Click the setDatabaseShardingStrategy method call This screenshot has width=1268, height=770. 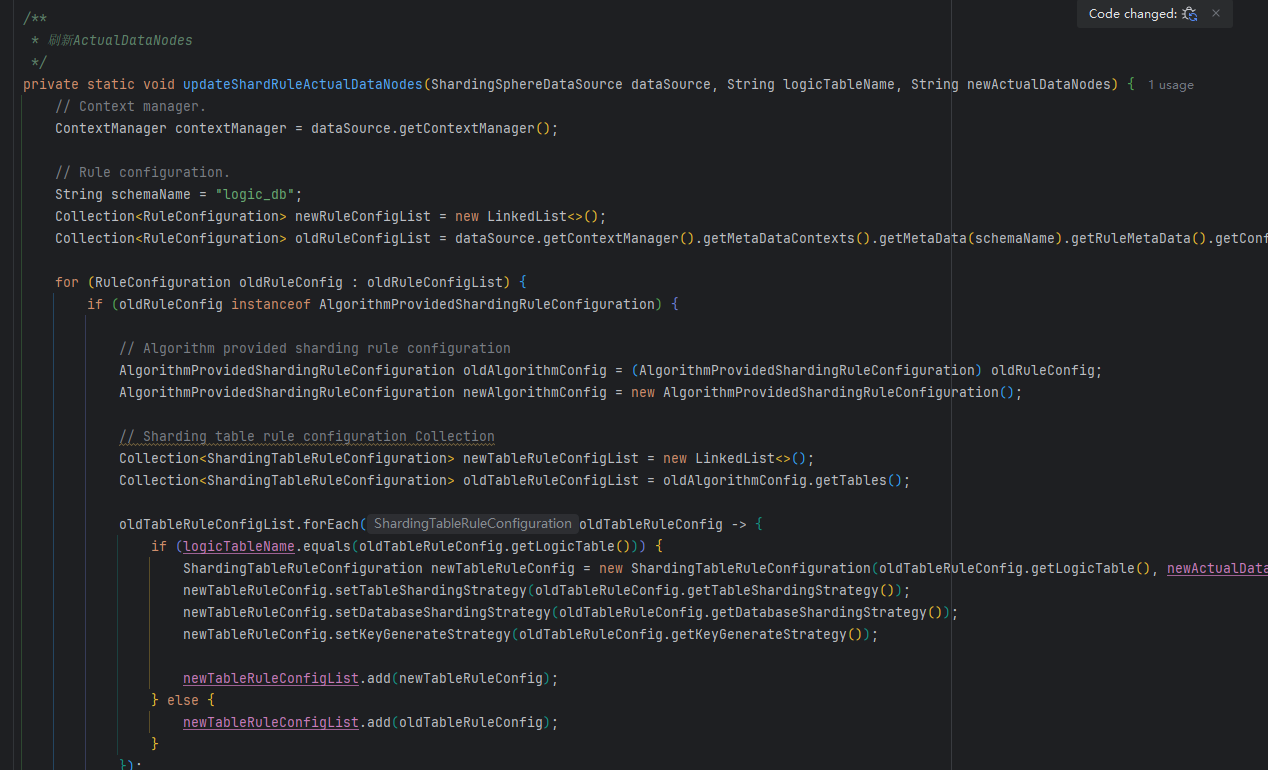pyautogui.click(x=367, y=612)
